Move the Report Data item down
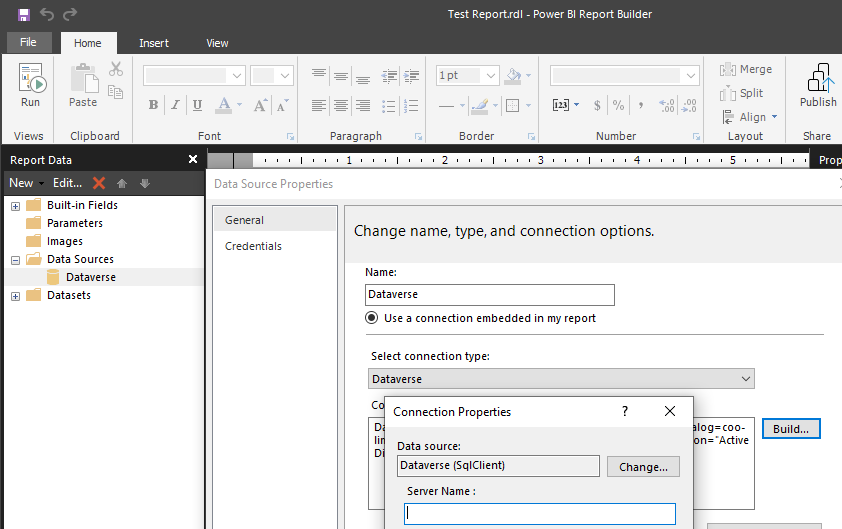Image resolution: width=842 pixels, height=529 pixels. [x=145, y=183]
